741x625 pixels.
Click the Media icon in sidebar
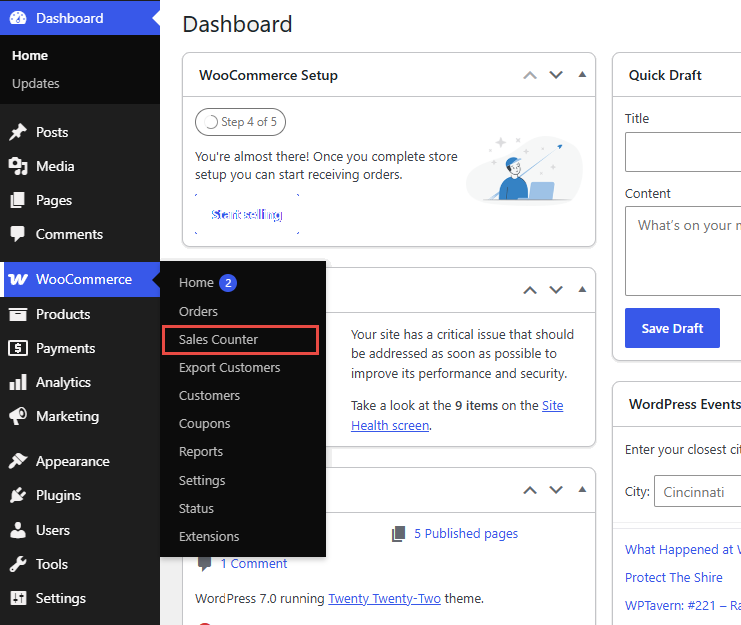[x=18, y=166]
